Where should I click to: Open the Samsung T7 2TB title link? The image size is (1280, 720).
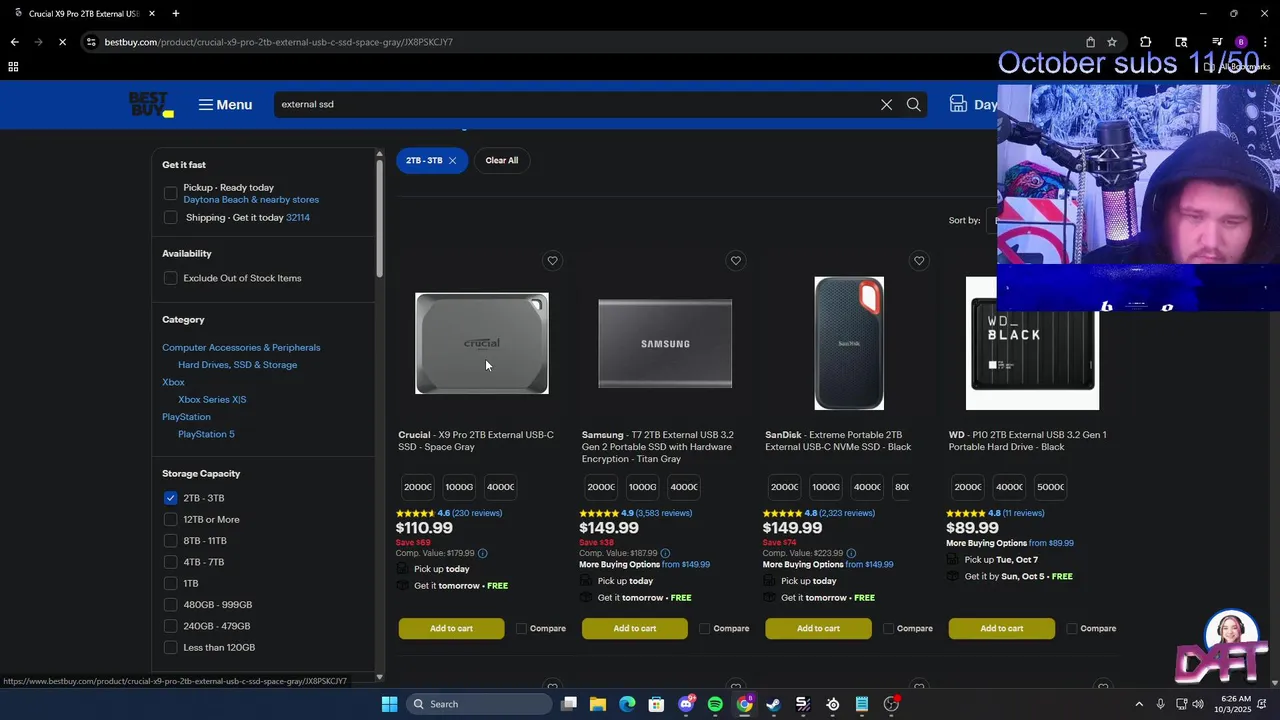click(658, 447)
